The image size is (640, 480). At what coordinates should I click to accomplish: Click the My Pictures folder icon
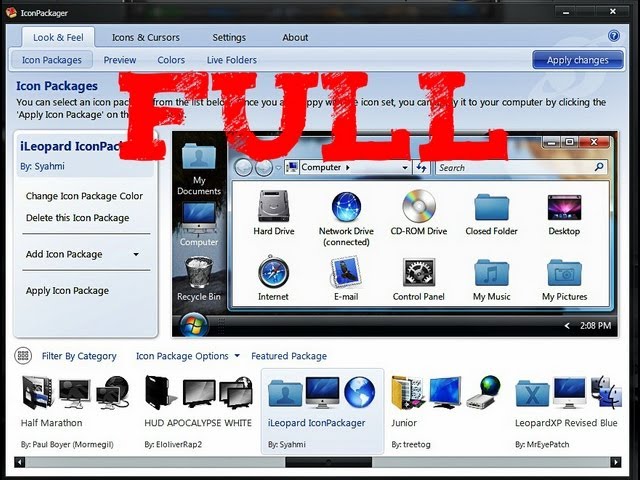(x=564, y=273)
